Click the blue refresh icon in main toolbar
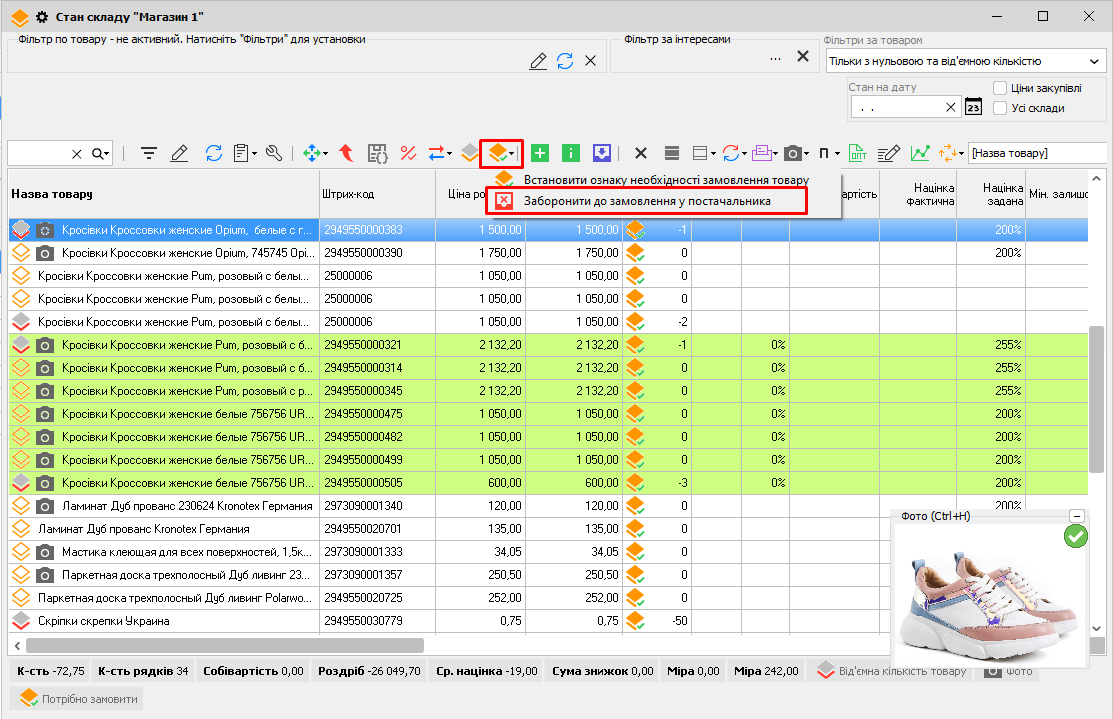The height and width of the screenshot is (719, 1113). click(214, 153)
